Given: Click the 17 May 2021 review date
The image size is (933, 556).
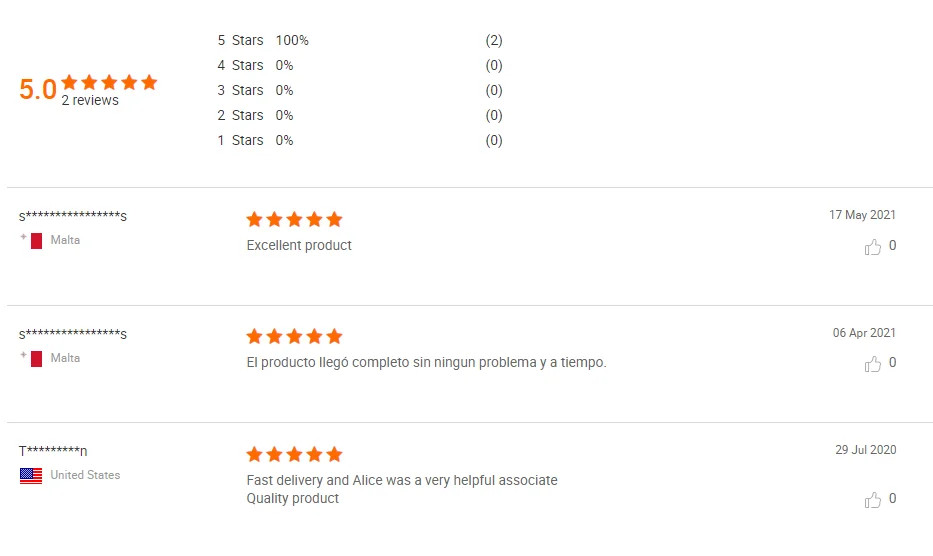Looking at the screenshot, I should coord(862,215).
